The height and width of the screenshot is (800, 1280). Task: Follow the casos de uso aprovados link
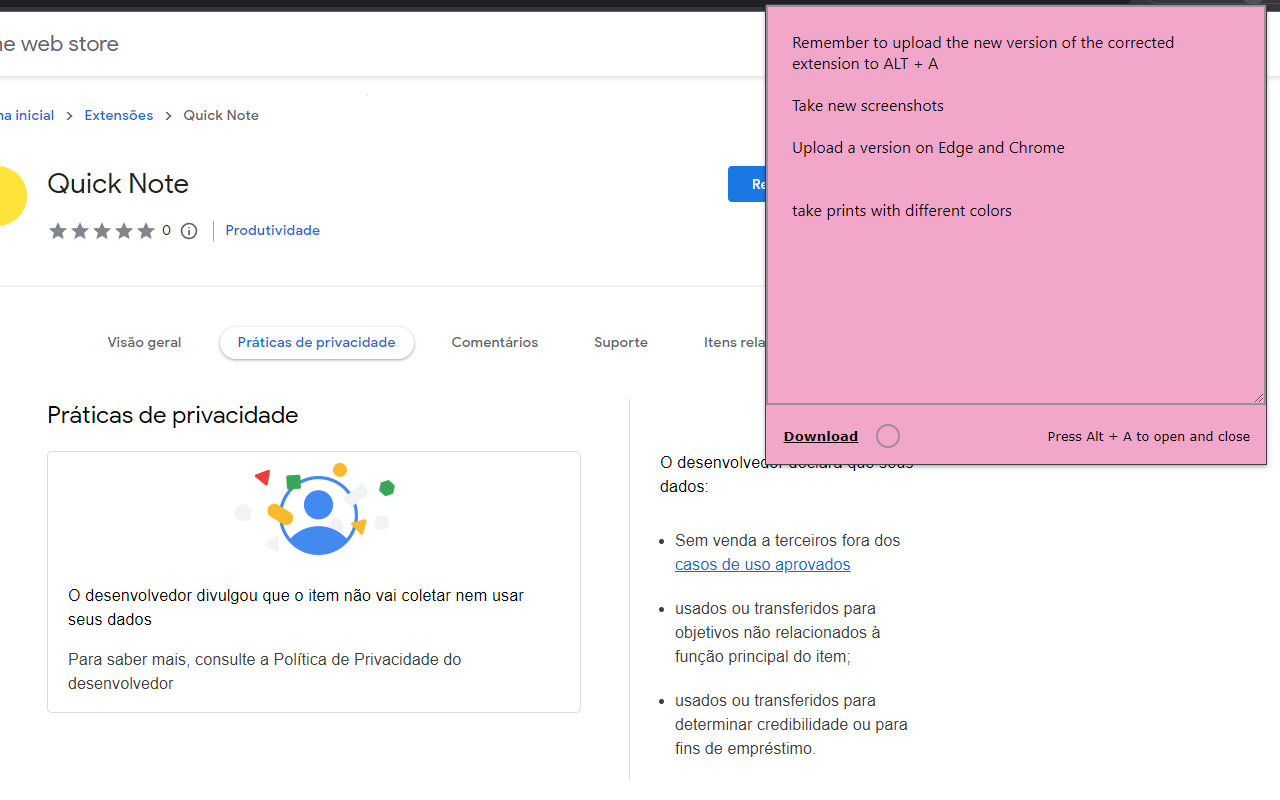click(x=763, y=564)
